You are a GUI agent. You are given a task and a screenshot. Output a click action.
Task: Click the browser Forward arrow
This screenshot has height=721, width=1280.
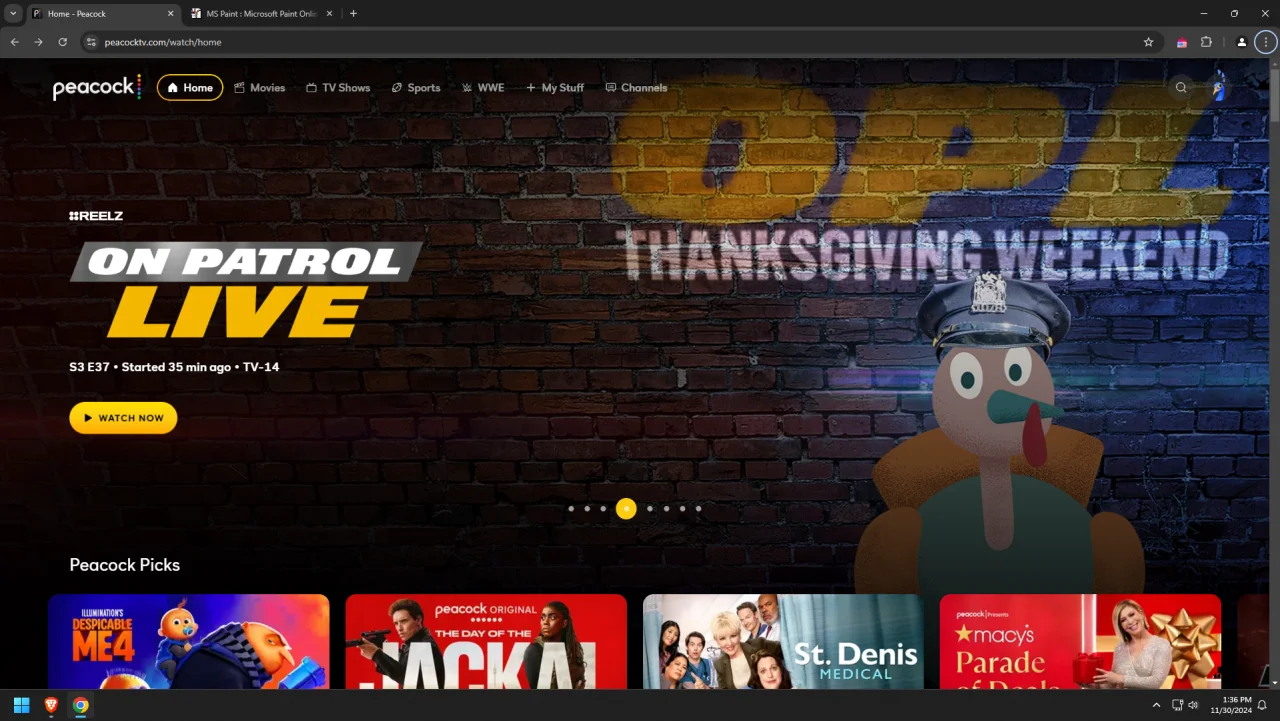38,42
